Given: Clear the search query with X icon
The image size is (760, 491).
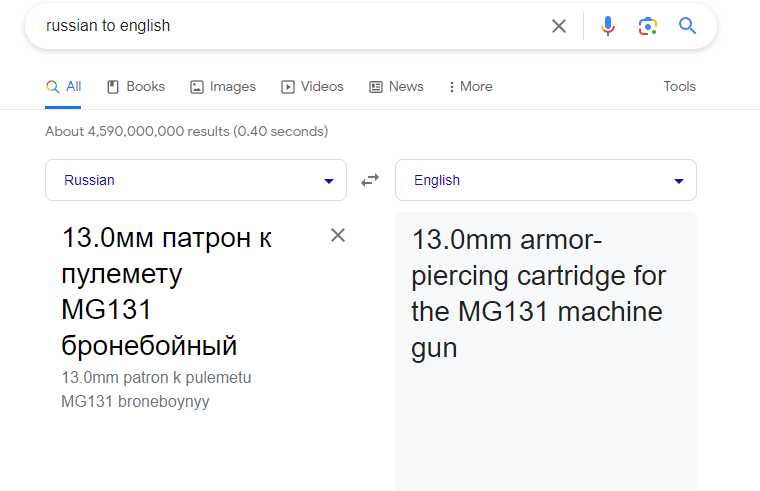Looking at the screenshot, I should (559, 26).
